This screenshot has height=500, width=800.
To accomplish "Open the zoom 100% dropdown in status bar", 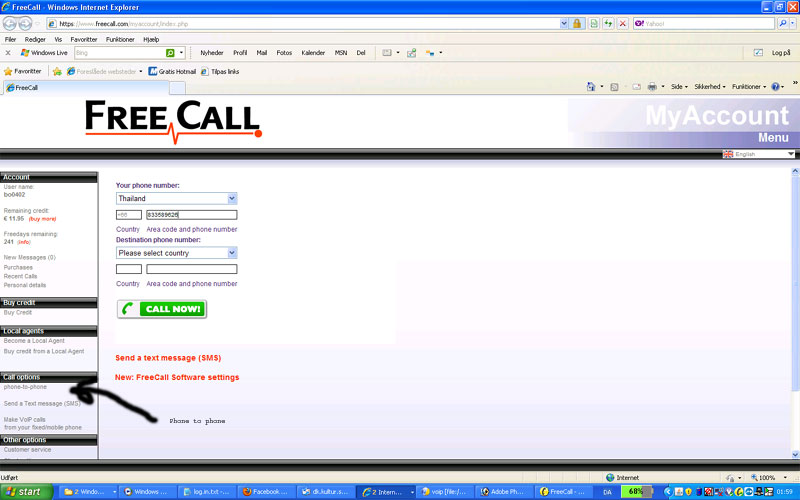I will (786, 478).
